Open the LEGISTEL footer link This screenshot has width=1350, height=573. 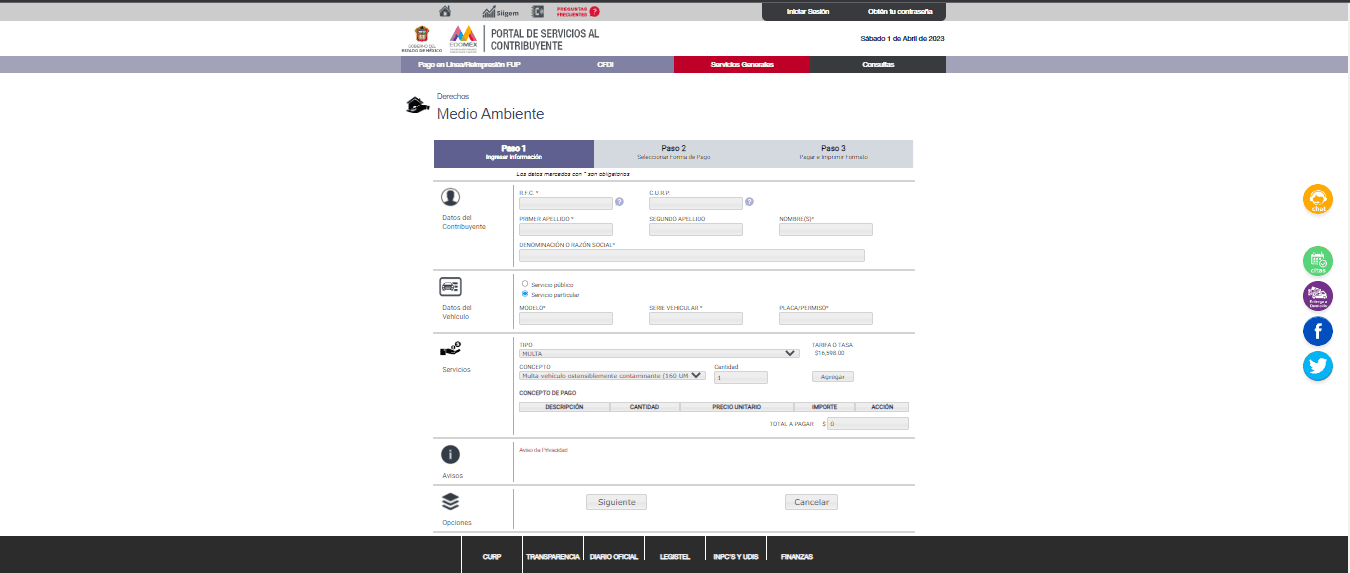tap(675, 556)
